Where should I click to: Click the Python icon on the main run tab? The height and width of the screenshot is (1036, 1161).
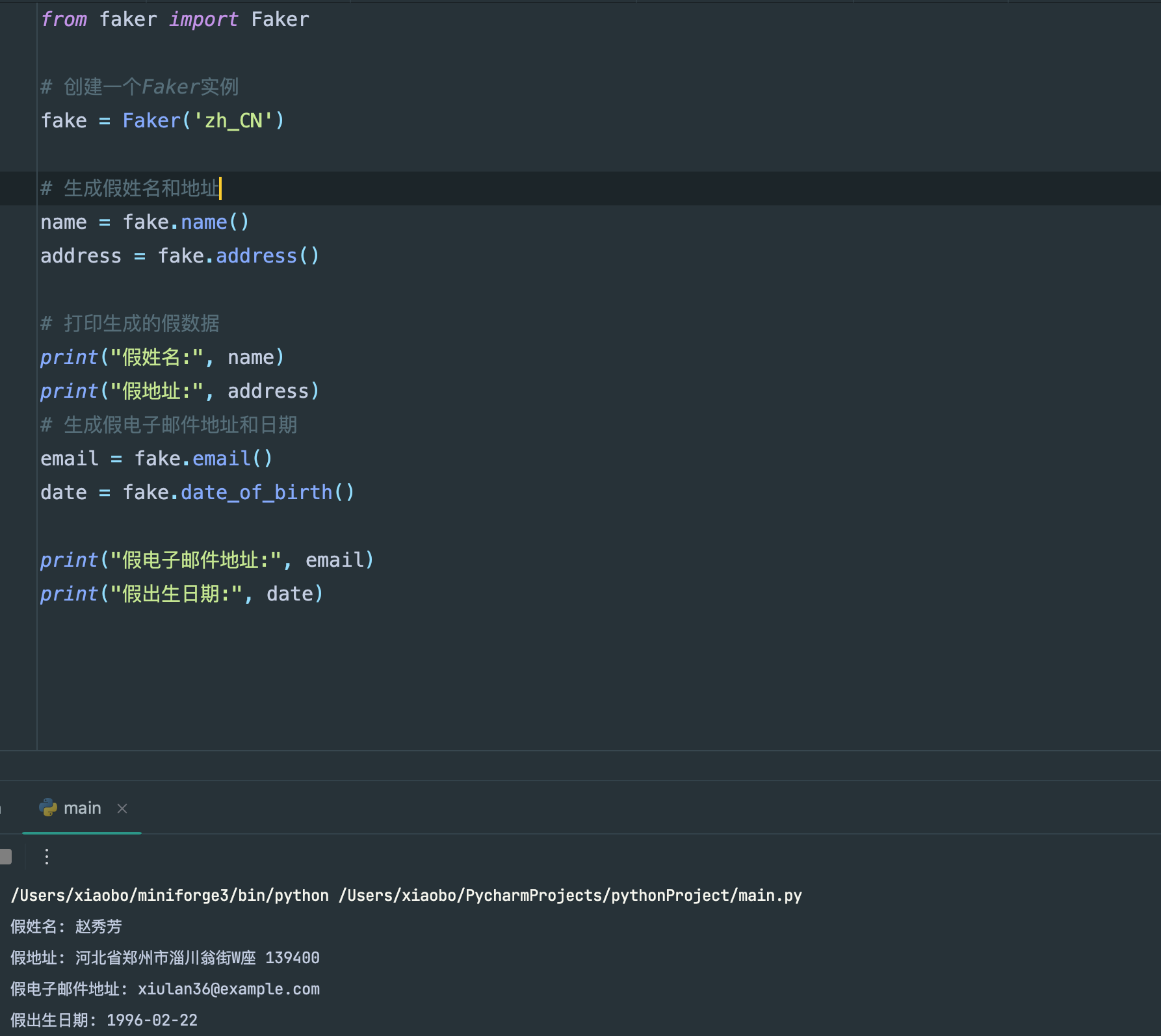point(48,808)
